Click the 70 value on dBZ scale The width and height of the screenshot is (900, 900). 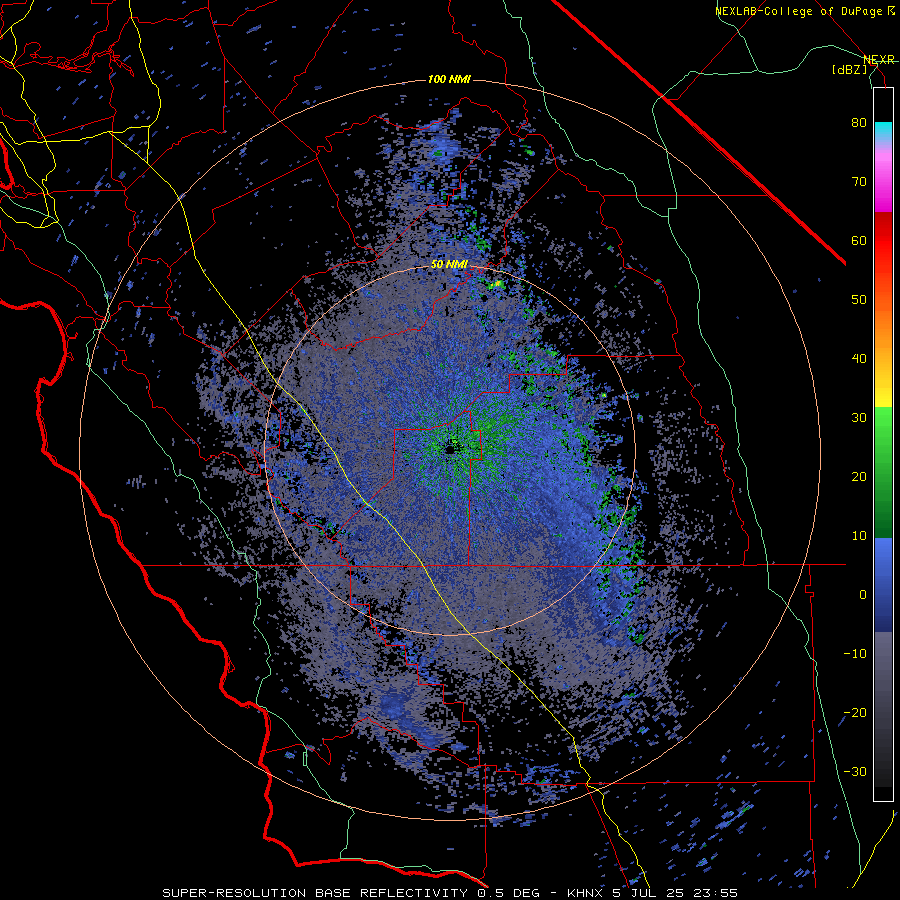[859, 182]
